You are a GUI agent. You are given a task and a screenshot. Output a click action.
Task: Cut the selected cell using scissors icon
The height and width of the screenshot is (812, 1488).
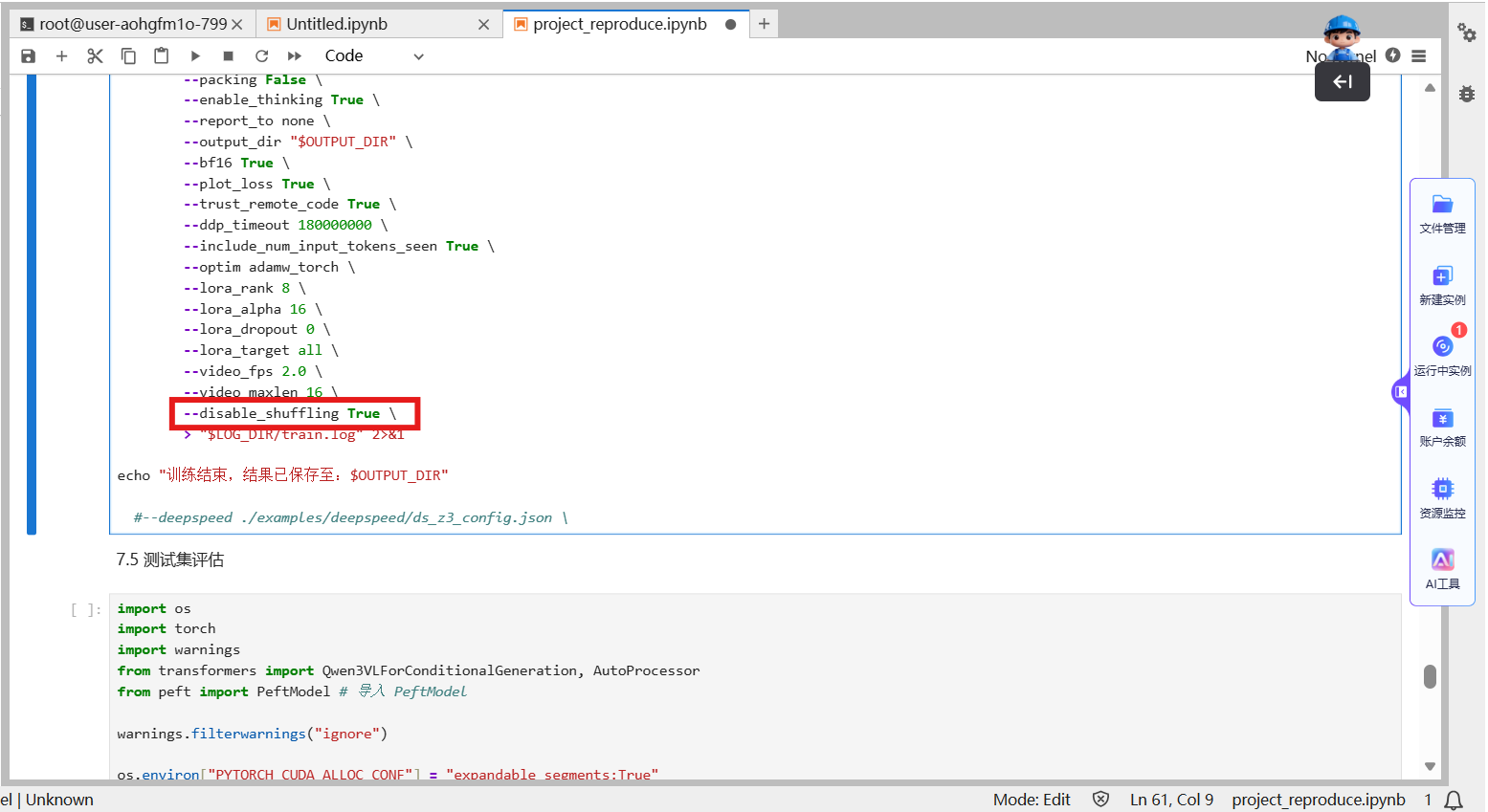pyautogui.click(x=95, y=56)
